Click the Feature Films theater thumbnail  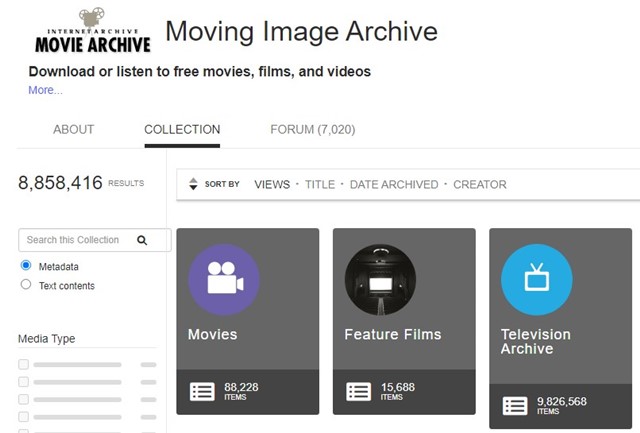tap(380, 280)
